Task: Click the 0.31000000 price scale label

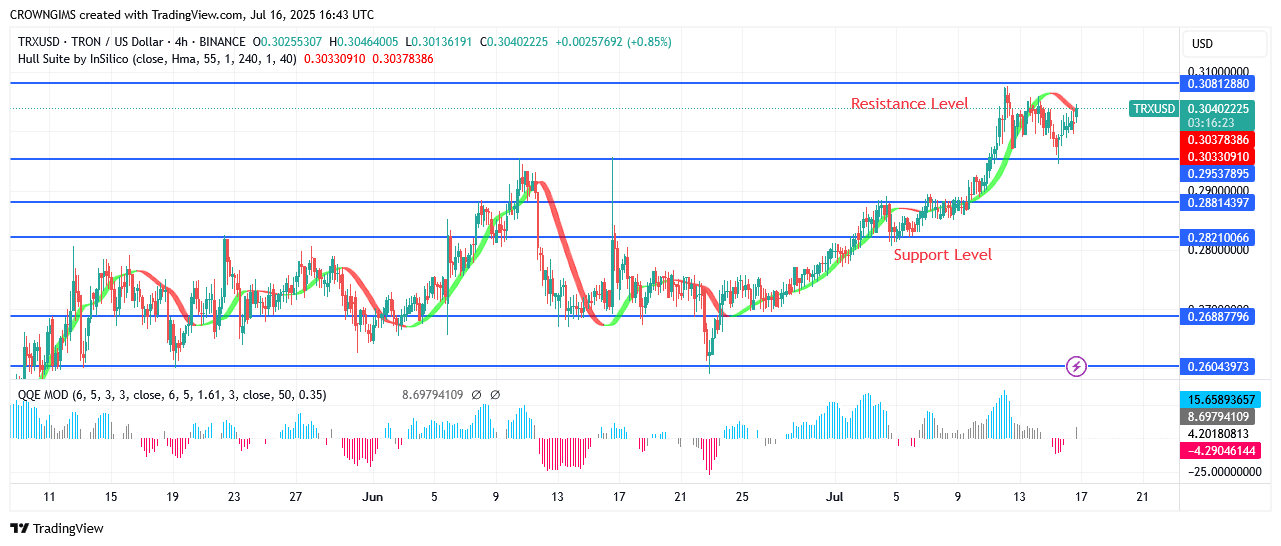Action: (x=1218, y=72)
